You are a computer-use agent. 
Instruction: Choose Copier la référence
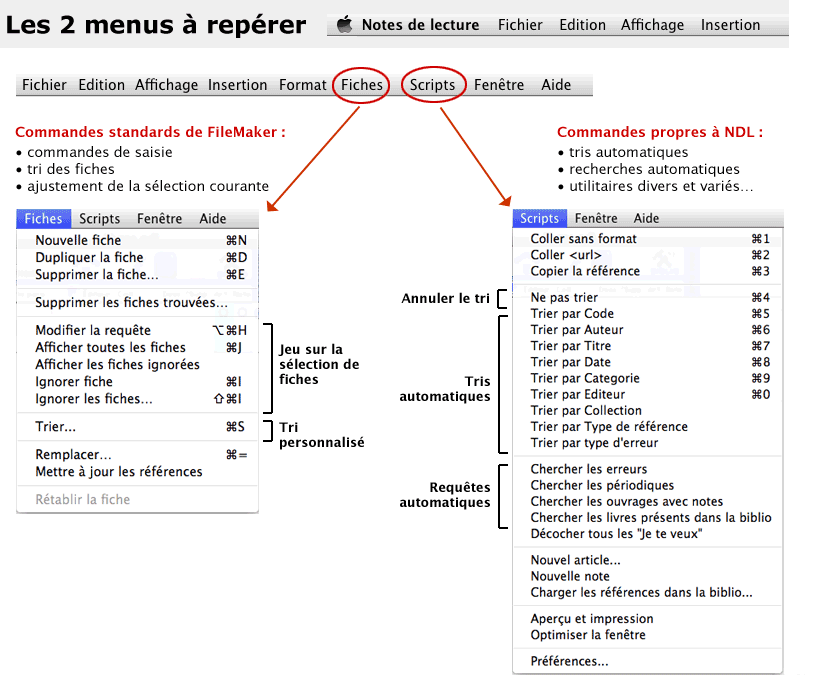[x=648, y=271]
